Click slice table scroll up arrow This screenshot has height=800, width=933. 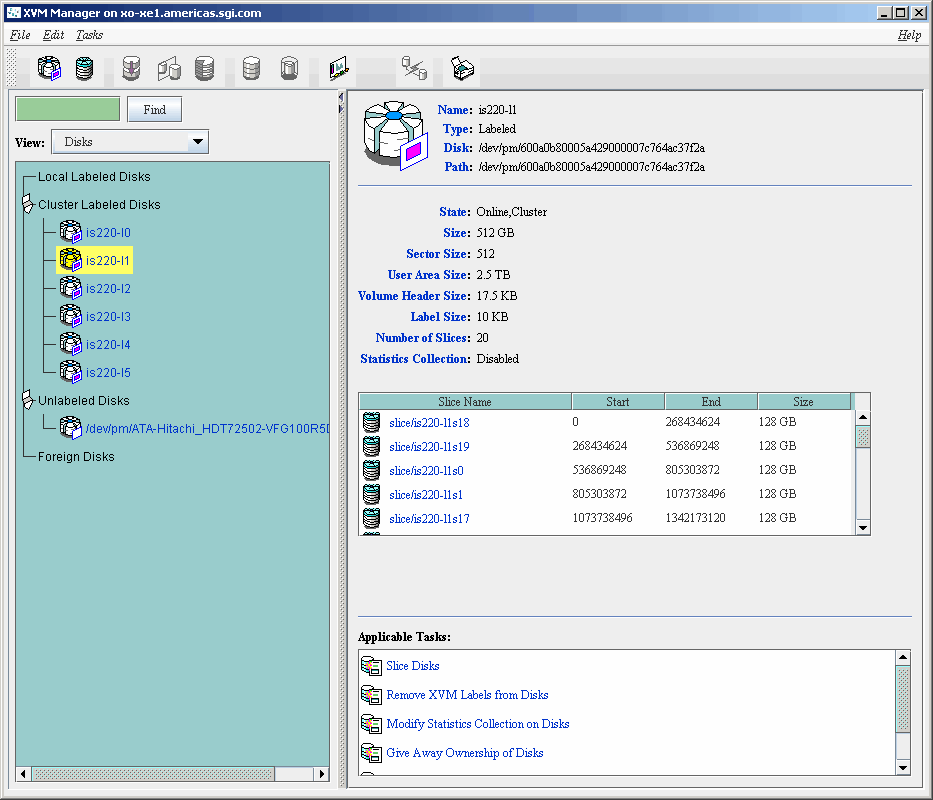pyautogui.click(x=863, y=417)
